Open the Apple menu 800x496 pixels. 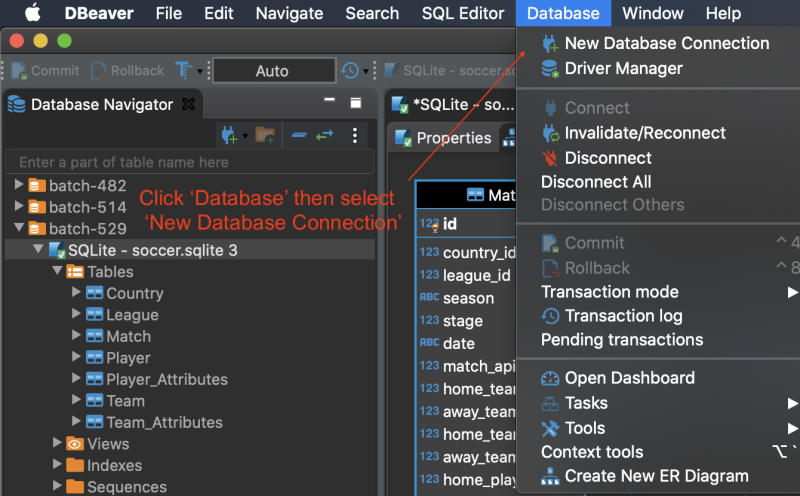pyautogui.click(x=33, y=13)
